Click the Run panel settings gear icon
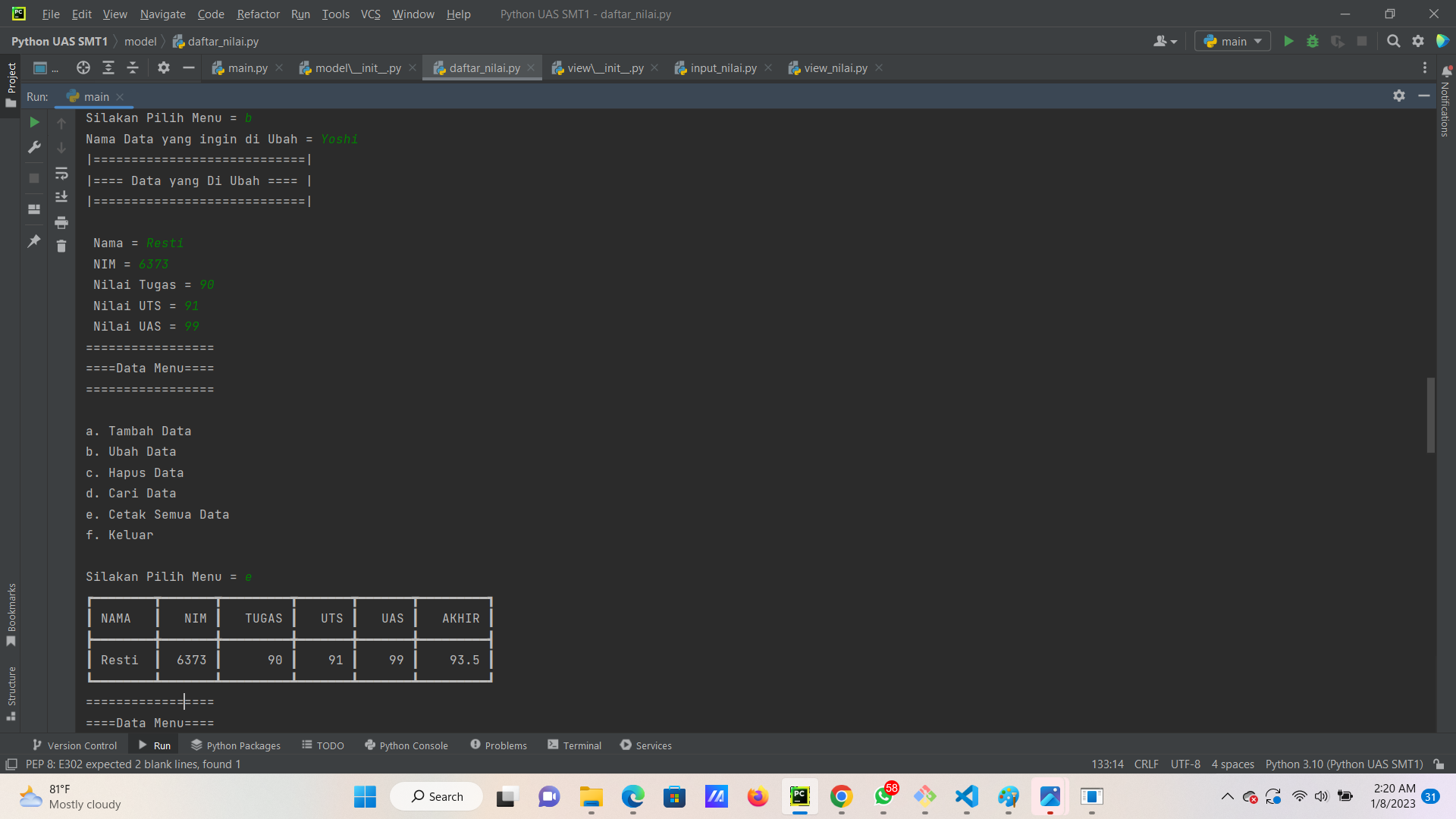 1398,96
